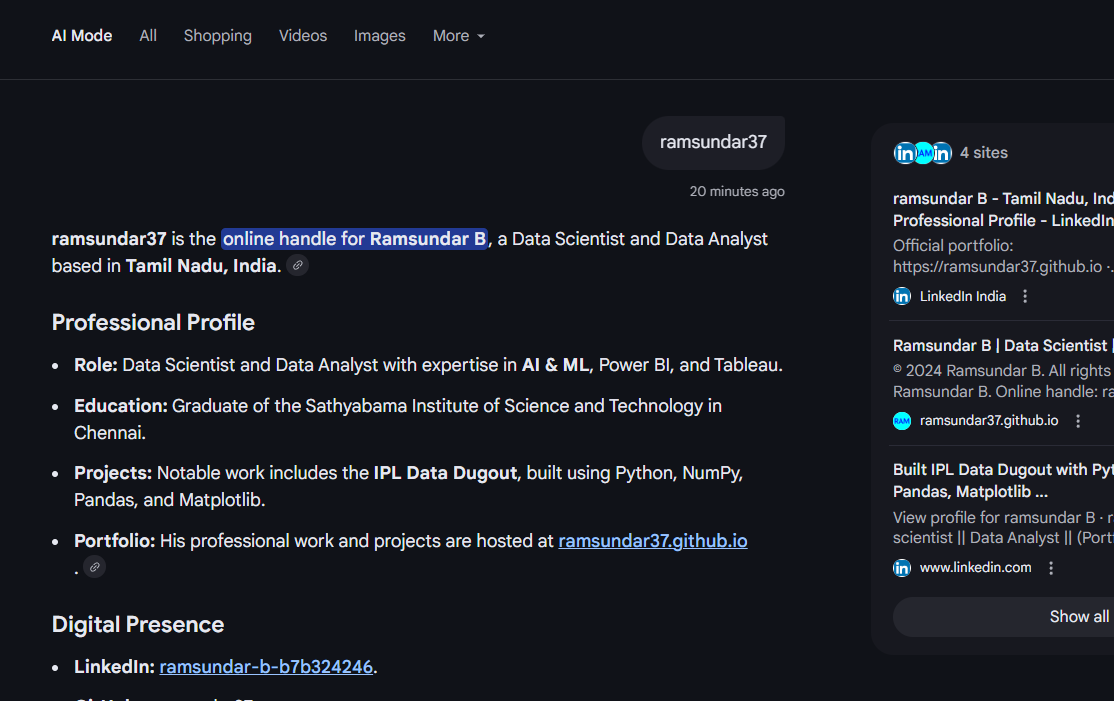1114x701 pixels.
Task: Click the IPL Data Dugout bold text
Action: coord(445,473)
